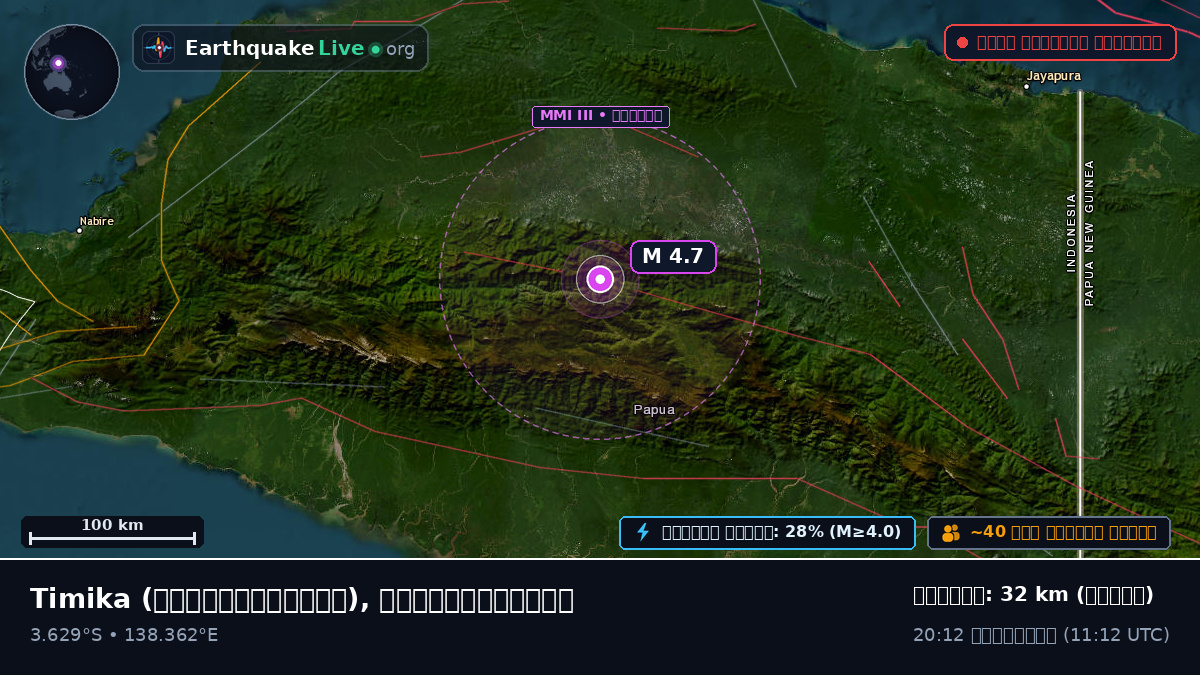Click the MMI III intensity label
Image resolution: width=1200 pixels, height=675 pixels.
[600, 116]
